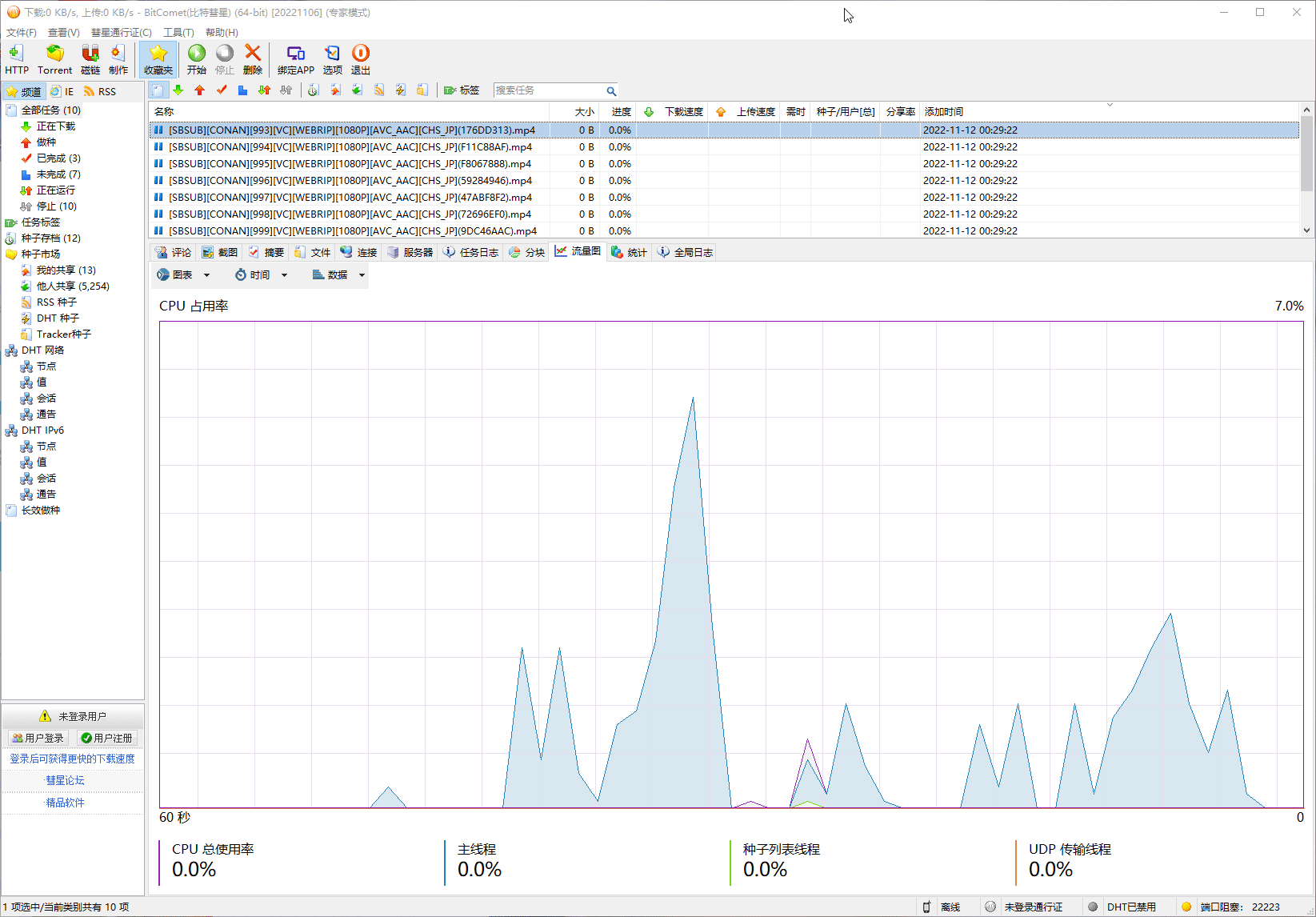Switch to the 文件 files tab
The width and height of the screenshot is (1316, 917).
pos(313,252)
